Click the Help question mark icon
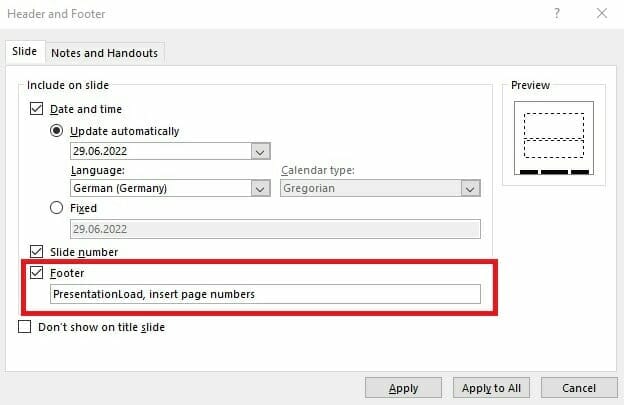 (555, 14)
